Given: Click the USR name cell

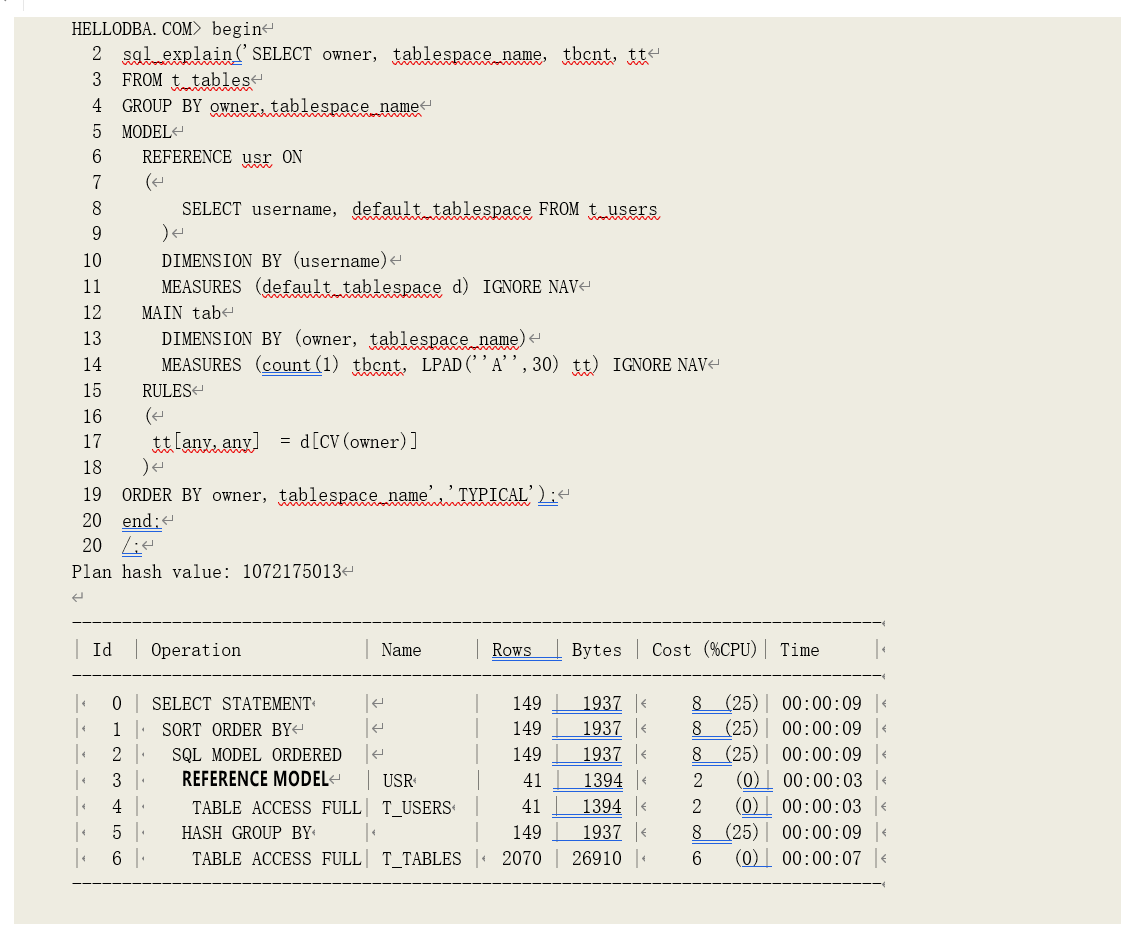Looking at the screenshot, I should click(x=398, y=781).
